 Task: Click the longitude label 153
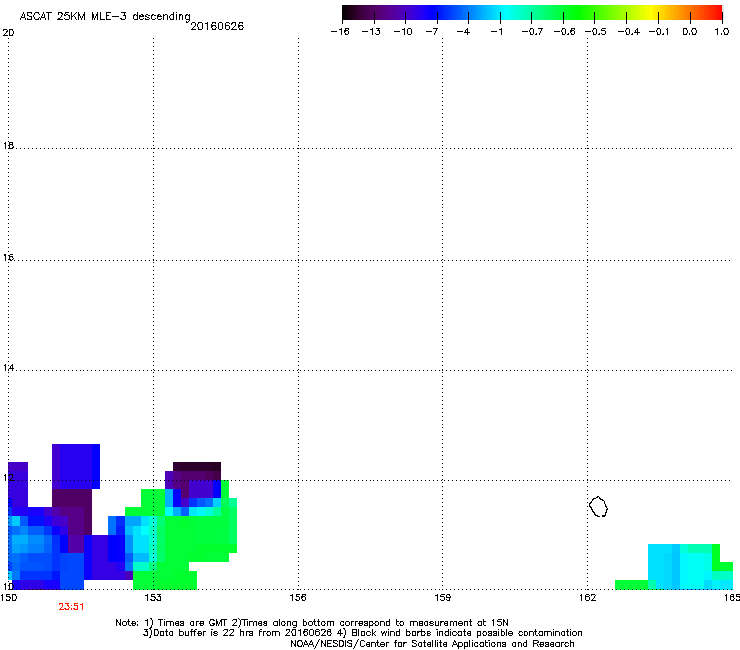tap(153, 598)
